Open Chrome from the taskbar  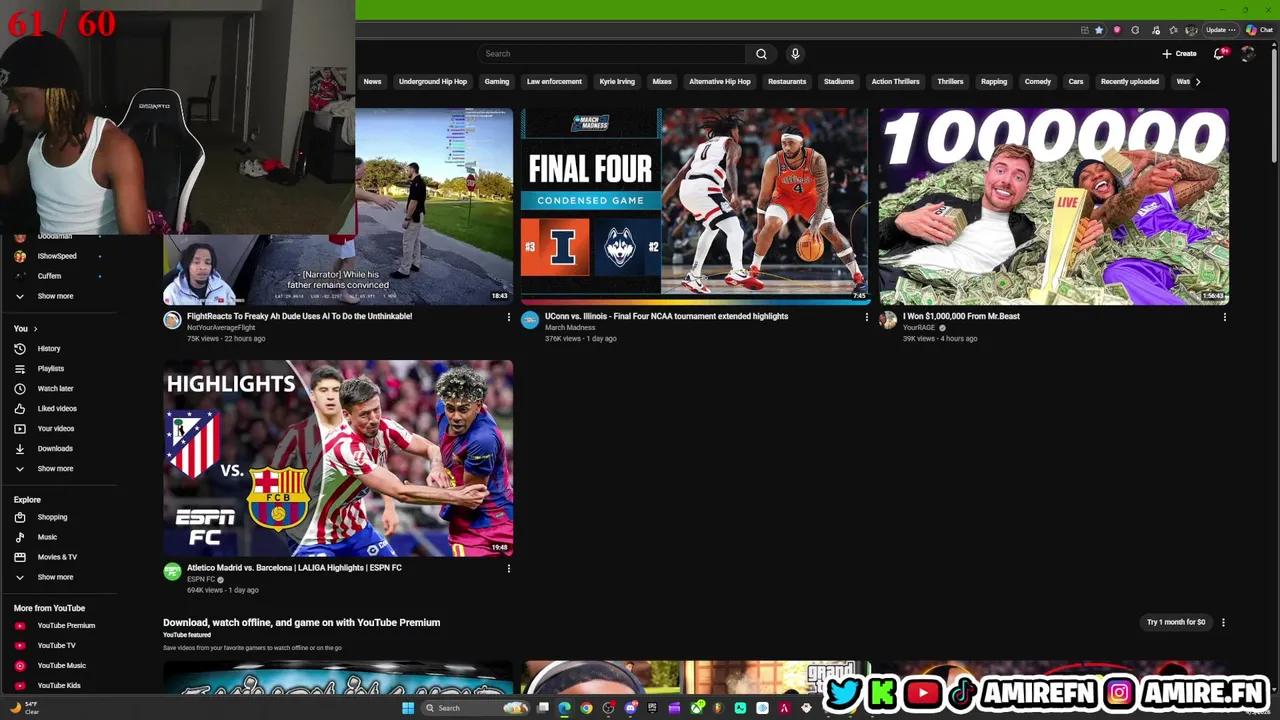click(587, 708)
